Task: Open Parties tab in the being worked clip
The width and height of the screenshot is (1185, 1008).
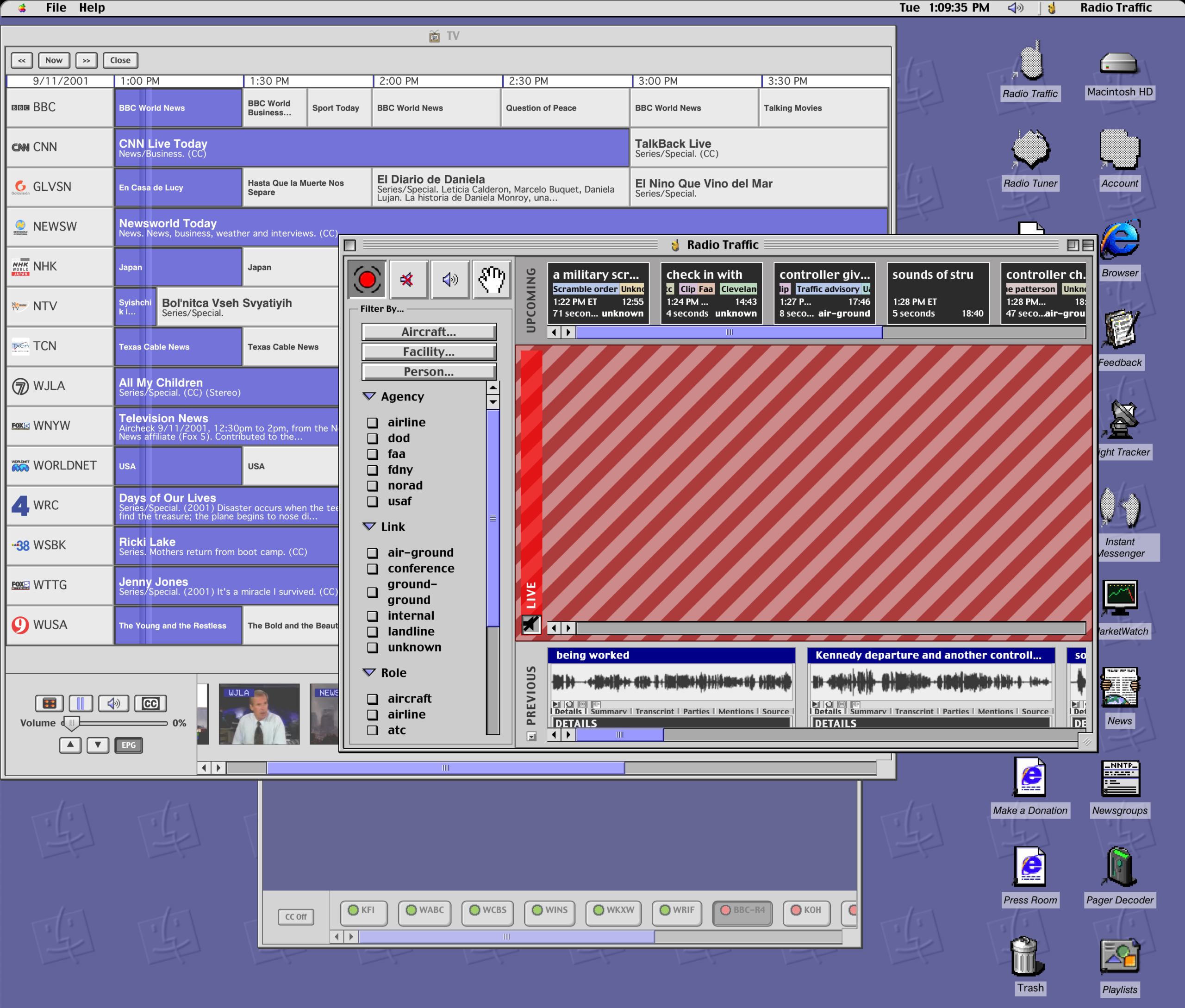Action: 696,711
